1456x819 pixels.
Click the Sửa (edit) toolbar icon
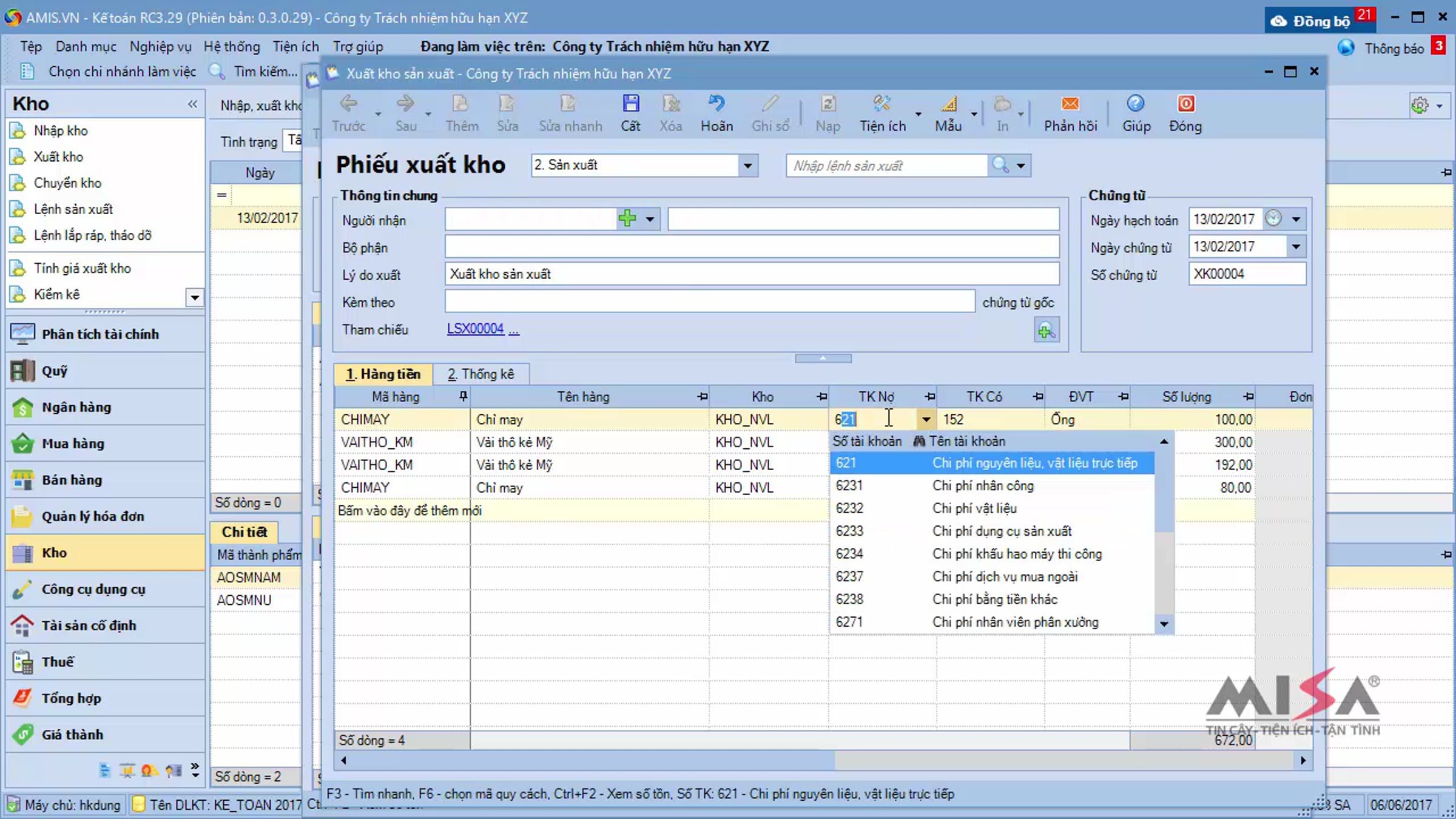[x=507, y=104]
